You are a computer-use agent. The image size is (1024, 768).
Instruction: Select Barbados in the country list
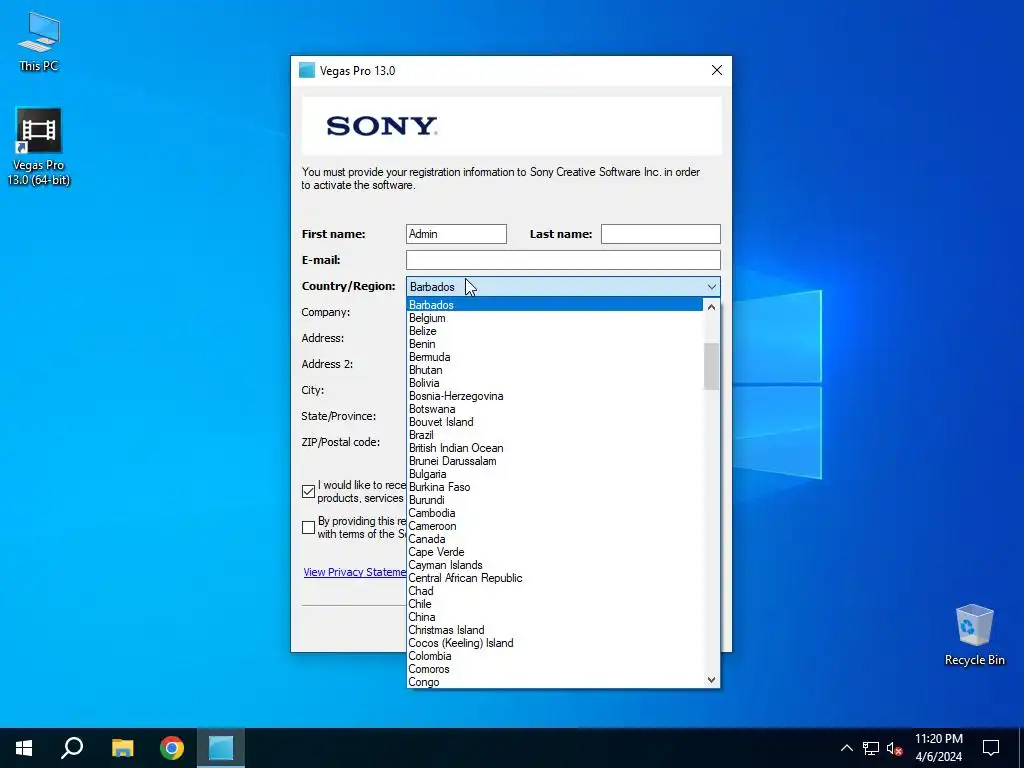[555, 305]
